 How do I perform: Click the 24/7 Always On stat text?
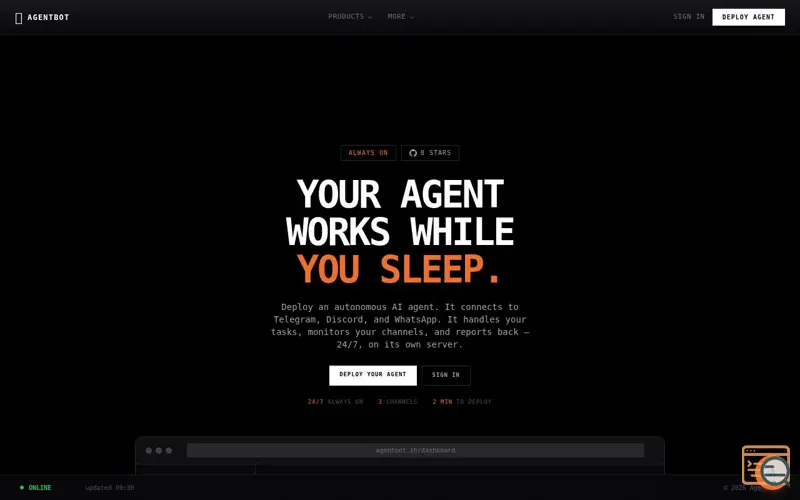[x=335, y=402]
